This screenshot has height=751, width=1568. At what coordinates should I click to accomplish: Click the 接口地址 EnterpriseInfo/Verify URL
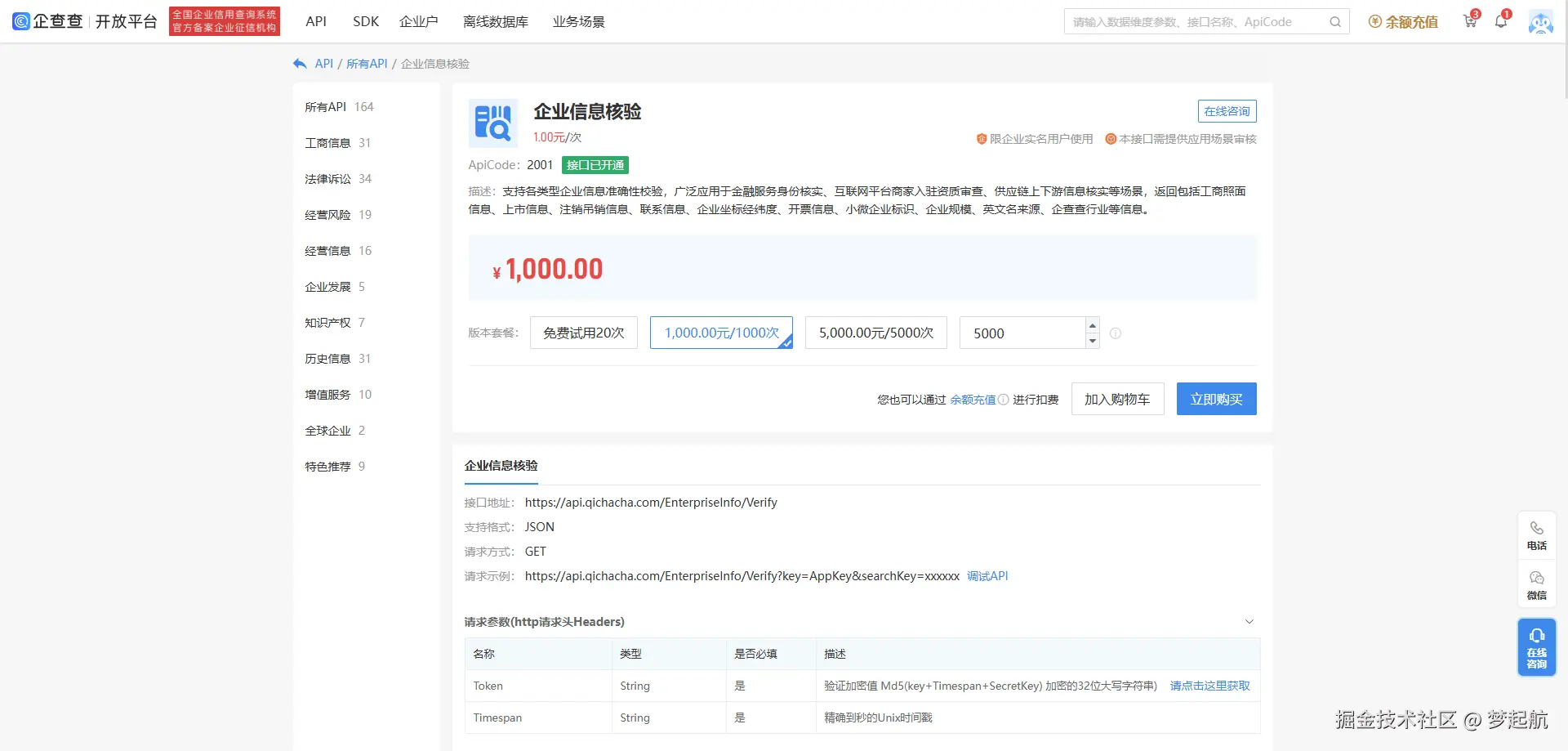pos(651,503)
